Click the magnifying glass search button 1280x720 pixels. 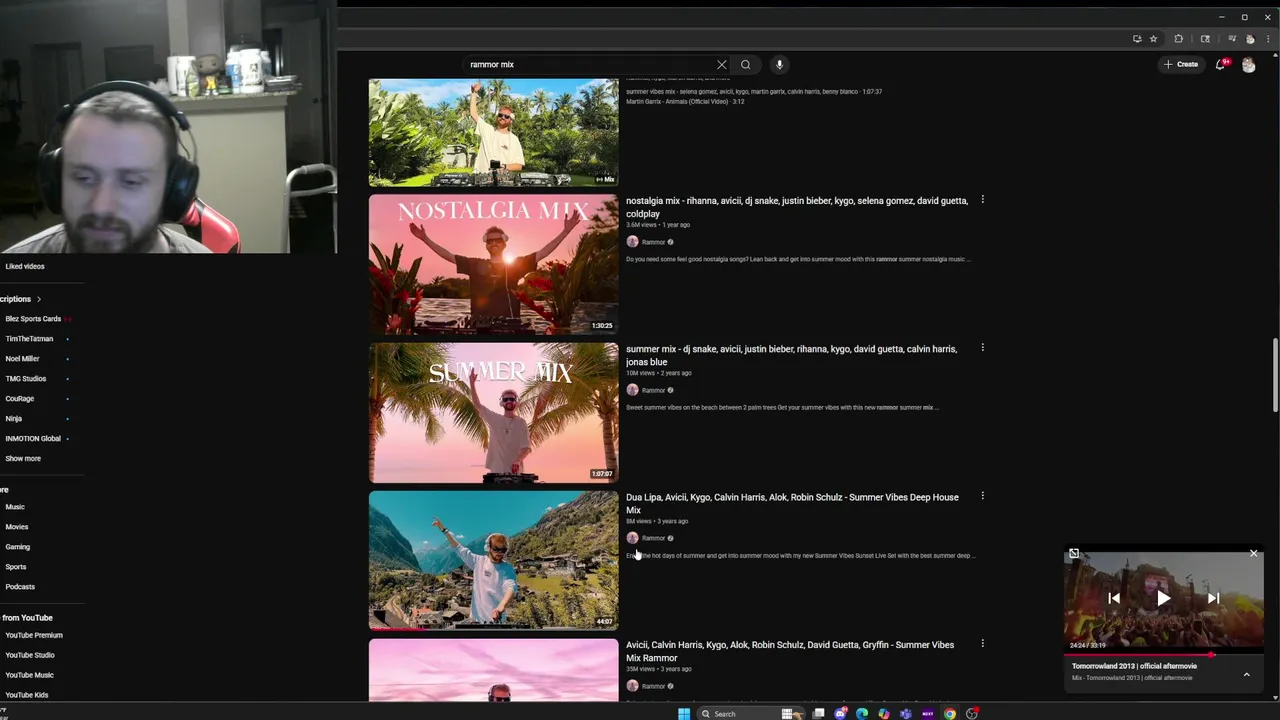(745, 65)
